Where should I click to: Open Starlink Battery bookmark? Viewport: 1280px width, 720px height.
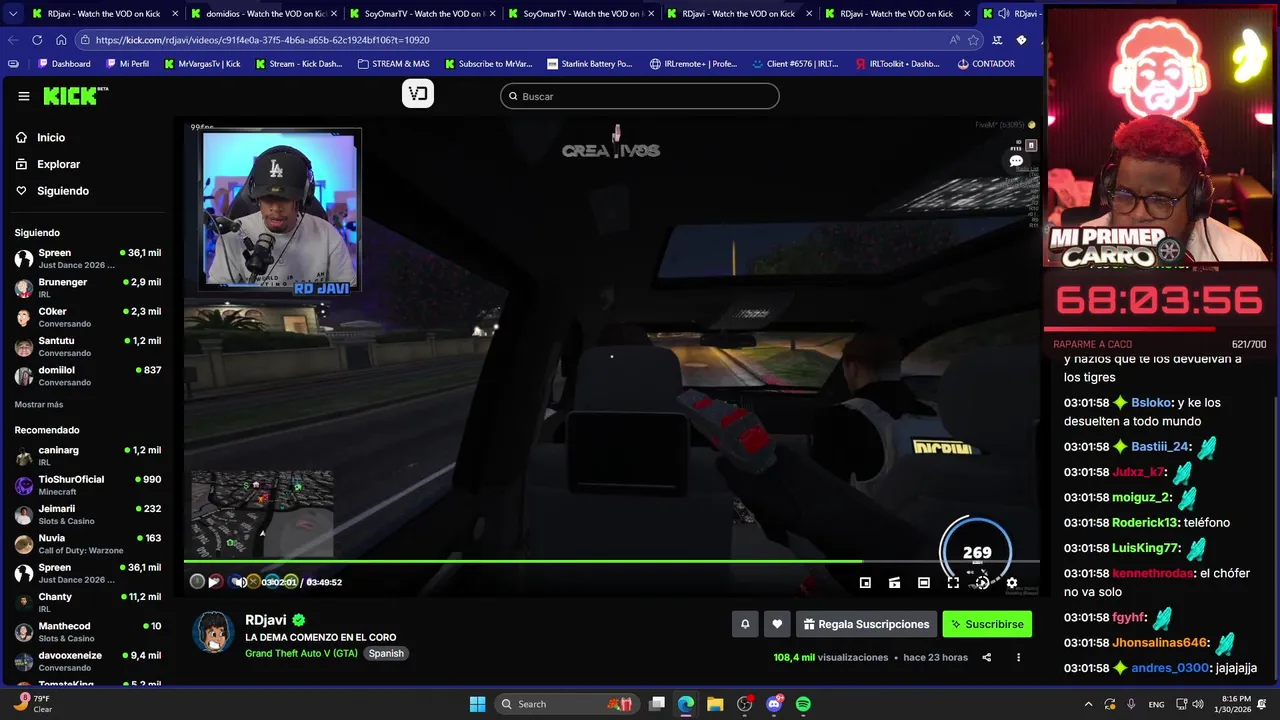point(589,64)
